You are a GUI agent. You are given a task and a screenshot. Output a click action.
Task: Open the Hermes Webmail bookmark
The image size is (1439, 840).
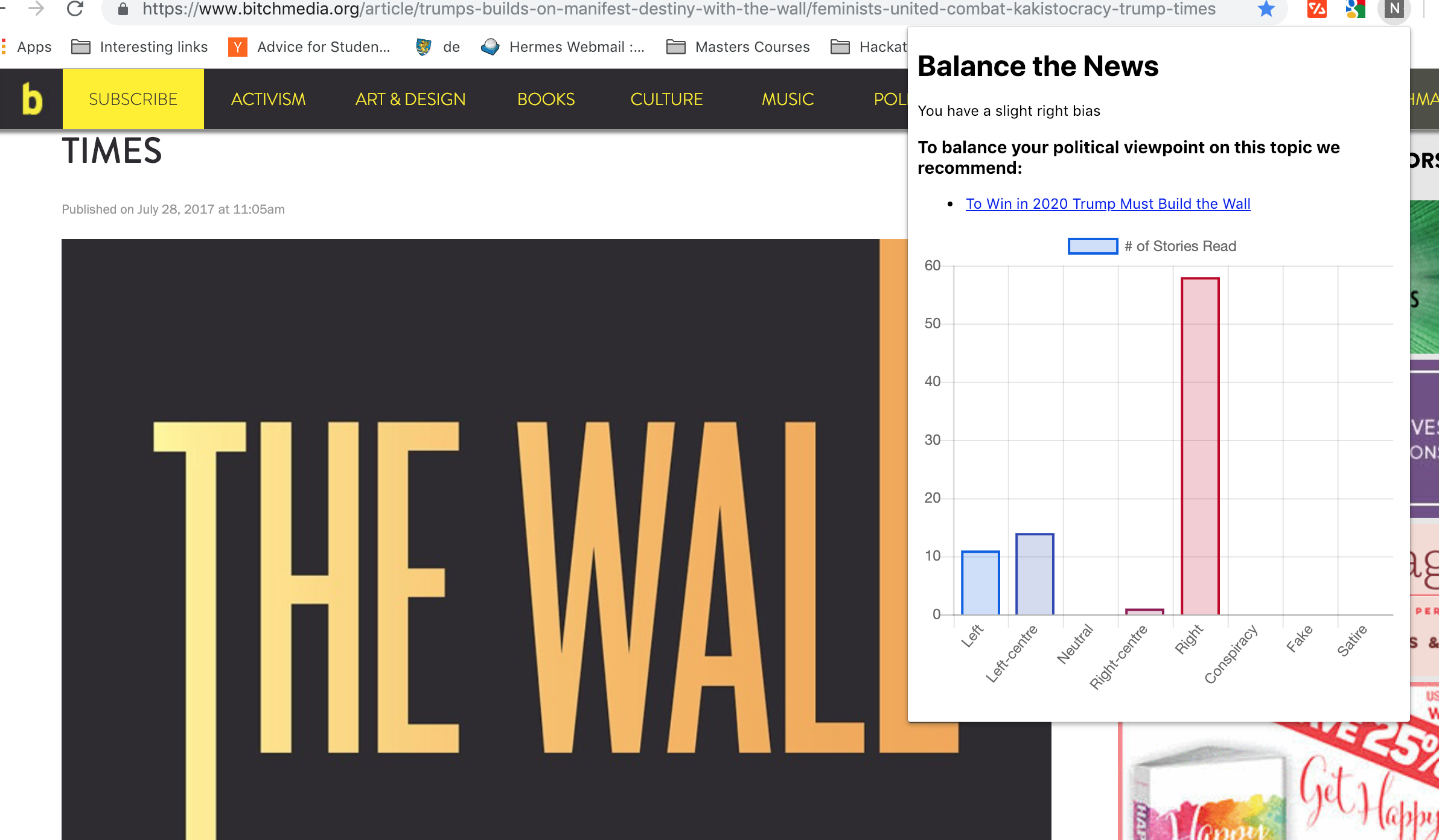pos(563,47)
